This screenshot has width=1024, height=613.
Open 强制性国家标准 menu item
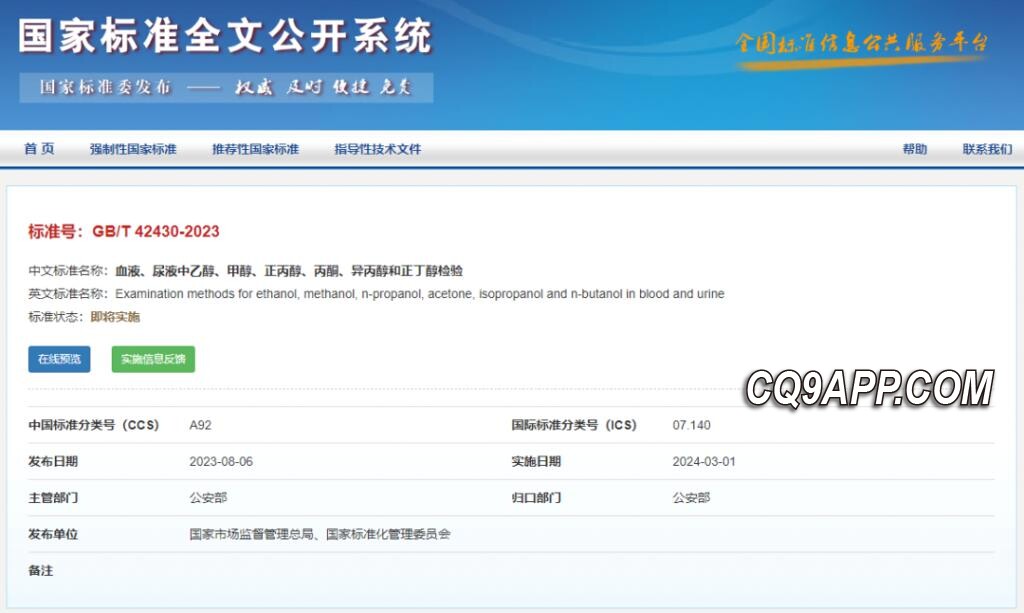[x=133, y=149]
